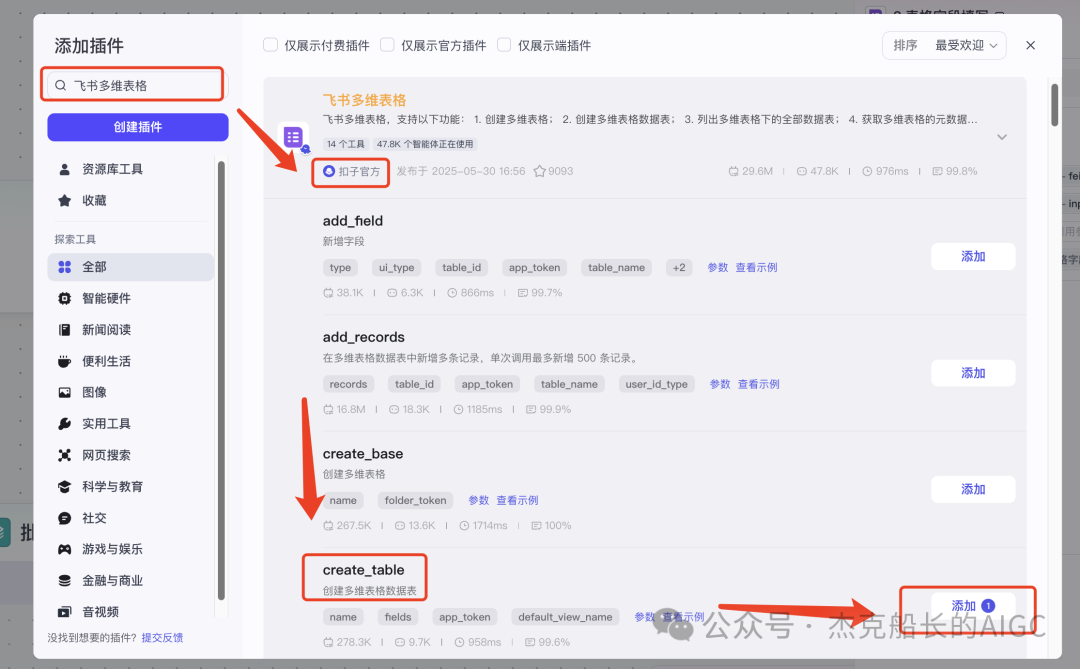Click the create_table tool name

pos(364,570)
